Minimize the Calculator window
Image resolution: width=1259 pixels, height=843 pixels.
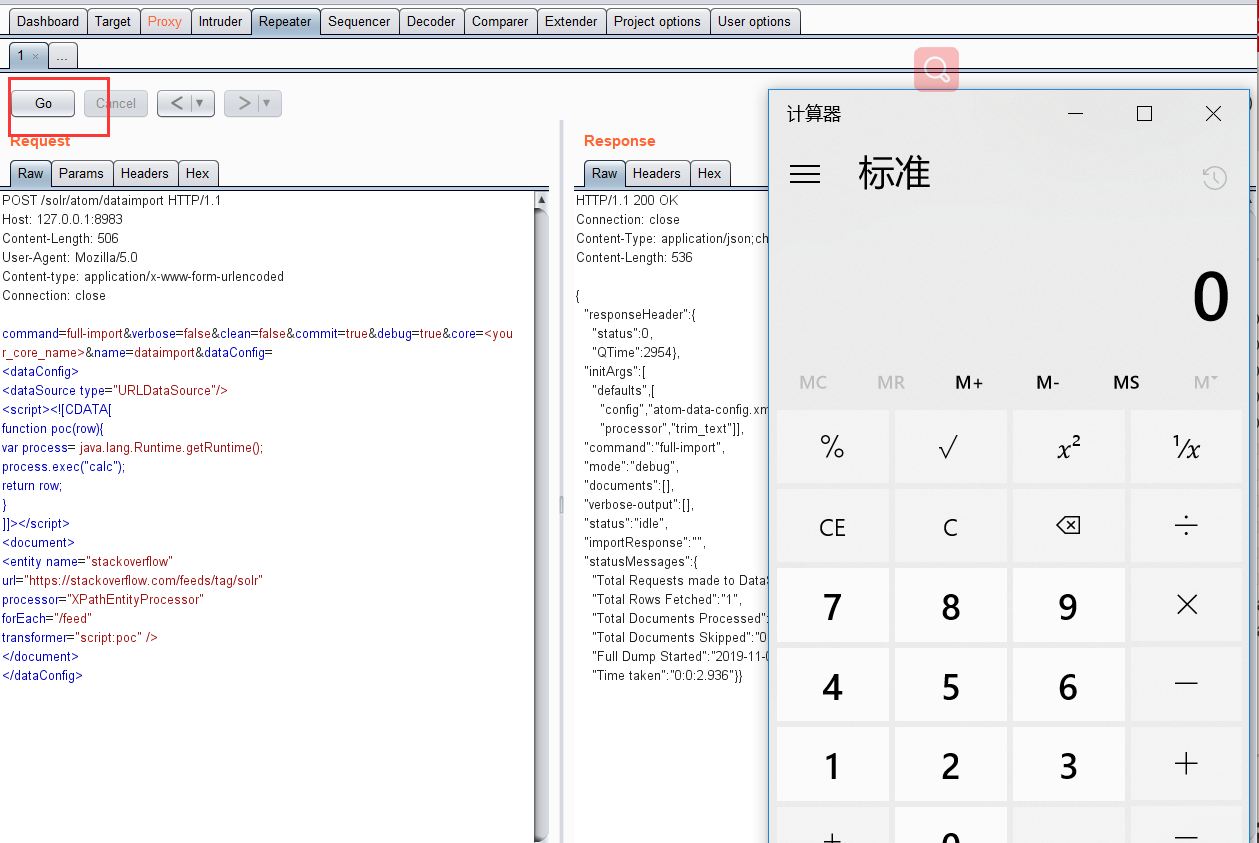(1075, 114)
